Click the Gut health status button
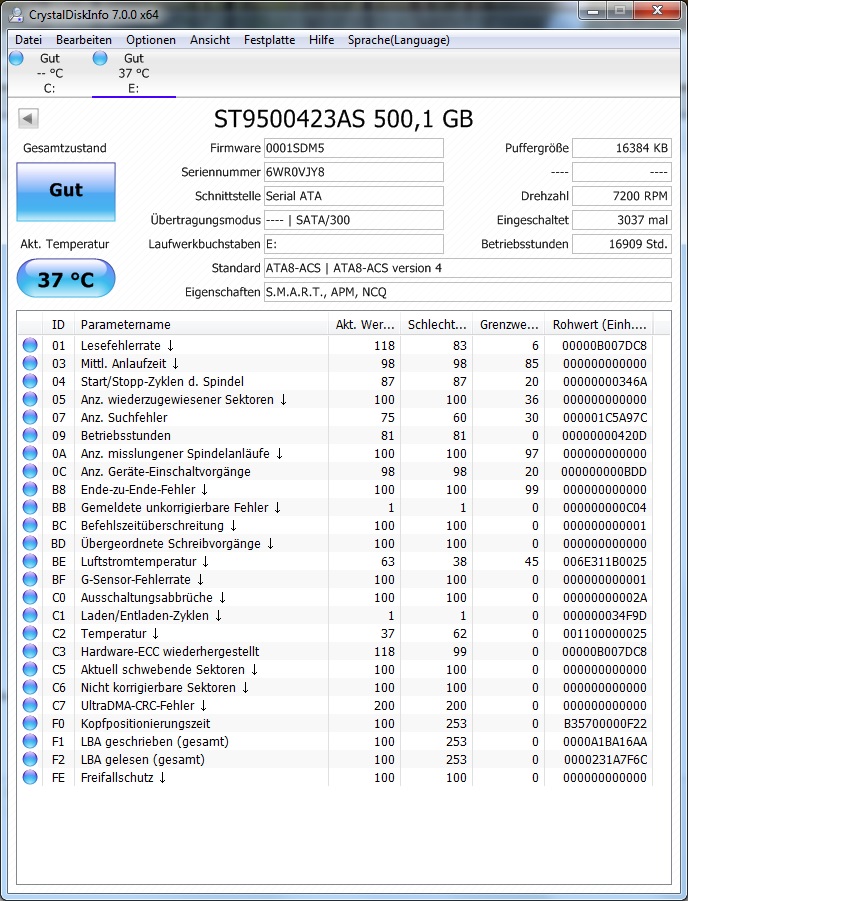This screenshot has width=866, height=901. coord(66,192)
